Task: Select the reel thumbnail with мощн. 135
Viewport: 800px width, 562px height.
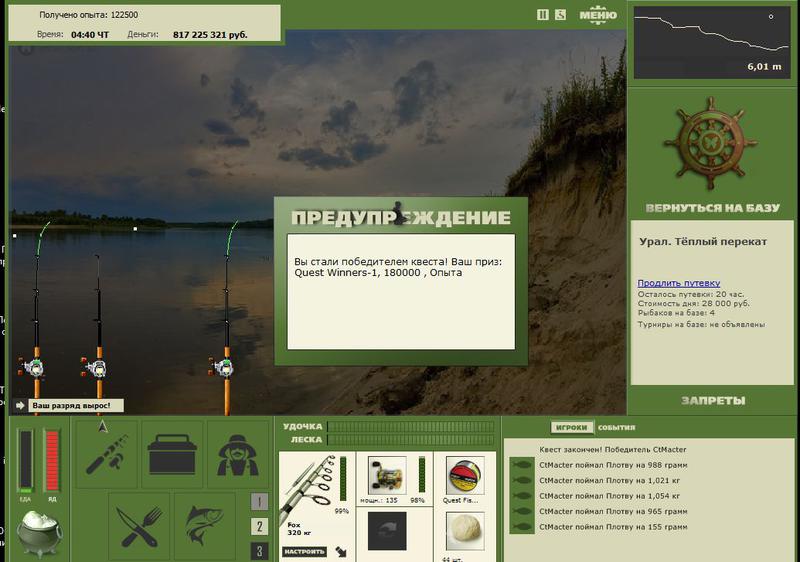Action: 387,475
